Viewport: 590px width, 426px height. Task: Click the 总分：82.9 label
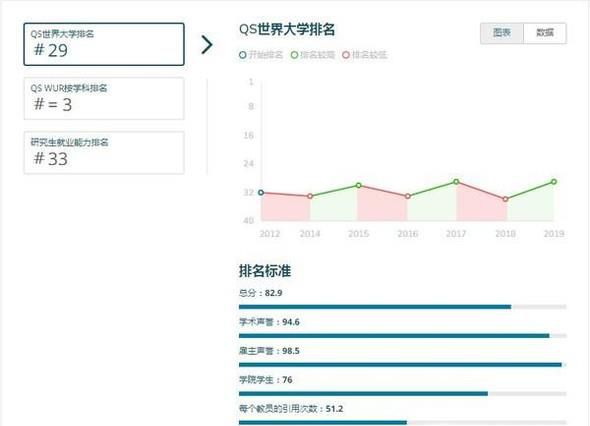pyautogui.click(x=260, y=293)
